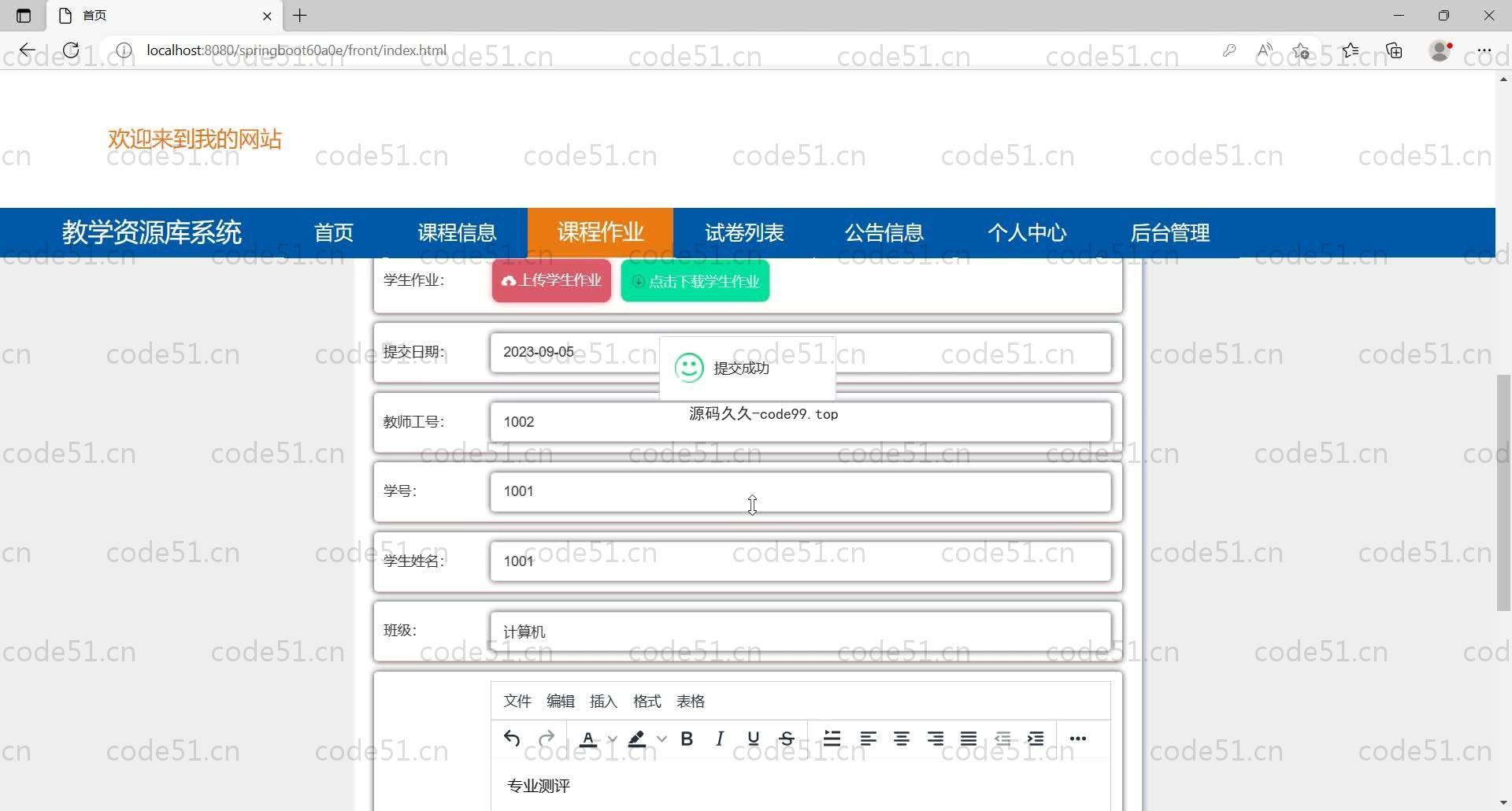The image size is (1512, 811).
Task: Reload the page with the refresh icon
Action: tap(71, 50)
